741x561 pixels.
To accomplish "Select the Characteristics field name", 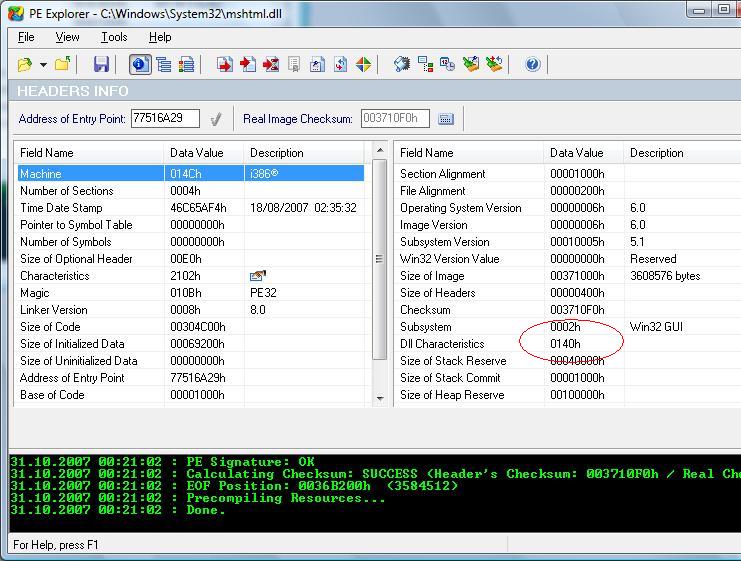I will [54, 276].
